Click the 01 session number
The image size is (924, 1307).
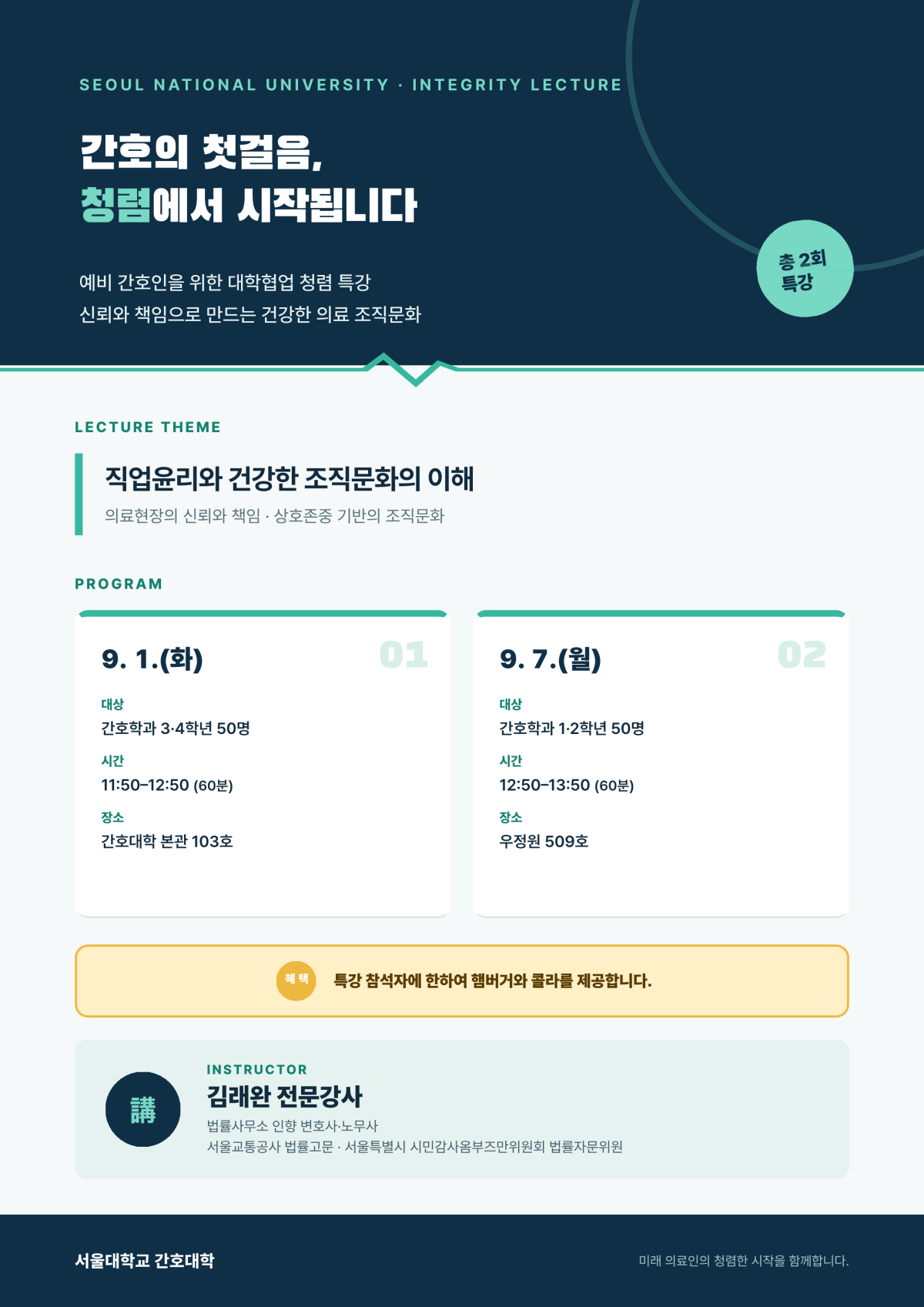coord(403,655)
